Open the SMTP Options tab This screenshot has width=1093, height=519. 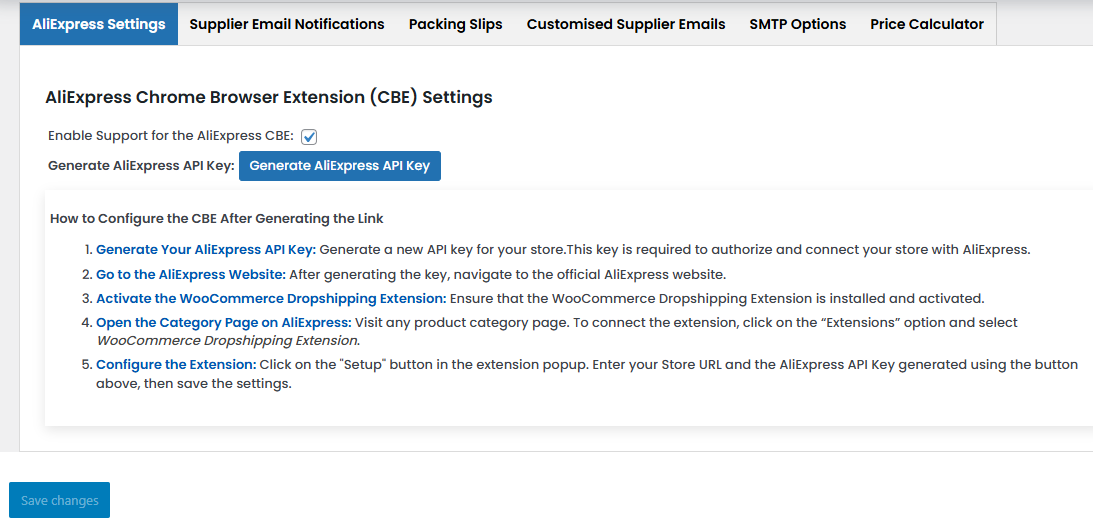[x=797, y=24]
